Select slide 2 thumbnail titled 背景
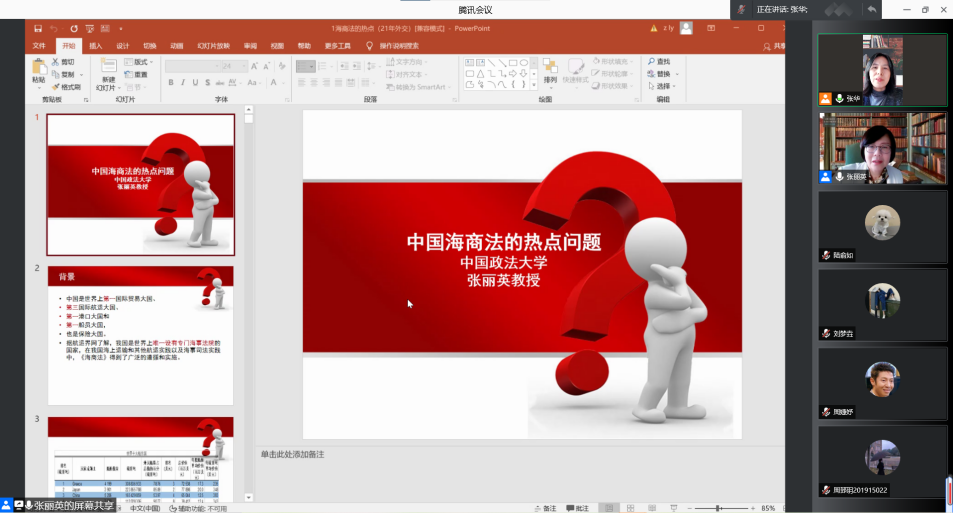 (140, 336)
